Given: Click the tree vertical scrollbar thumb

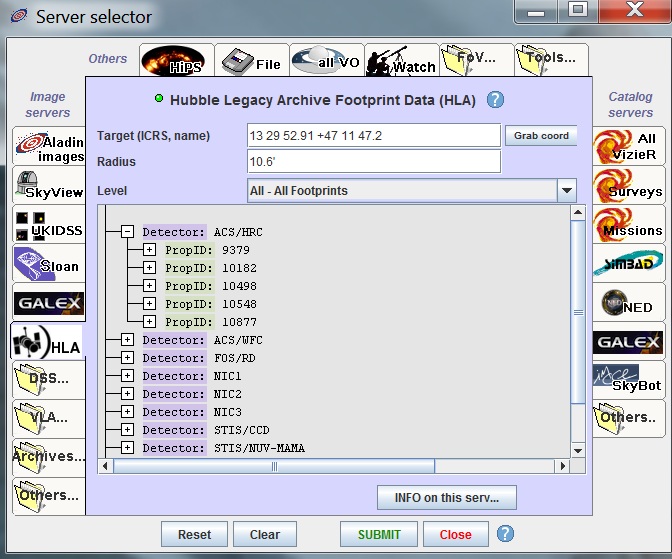Looking at the screenshot, I should (578, 312).
